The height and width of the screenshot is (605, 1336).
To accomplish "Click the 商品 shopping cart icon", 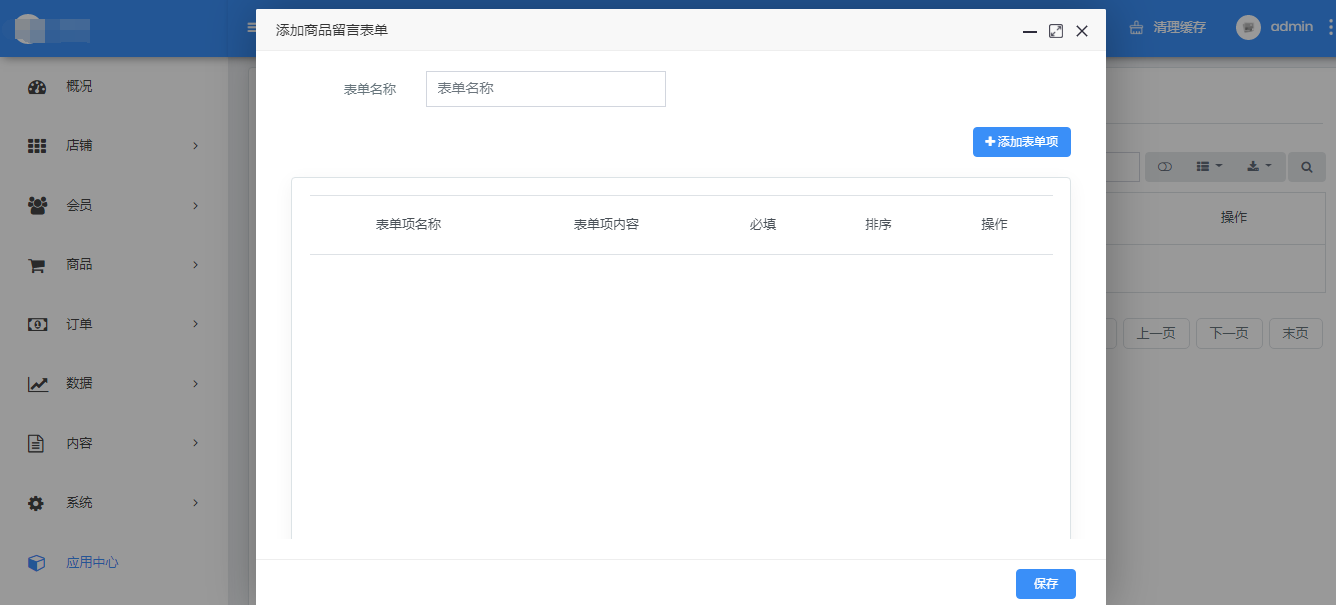I will [37, 265].
